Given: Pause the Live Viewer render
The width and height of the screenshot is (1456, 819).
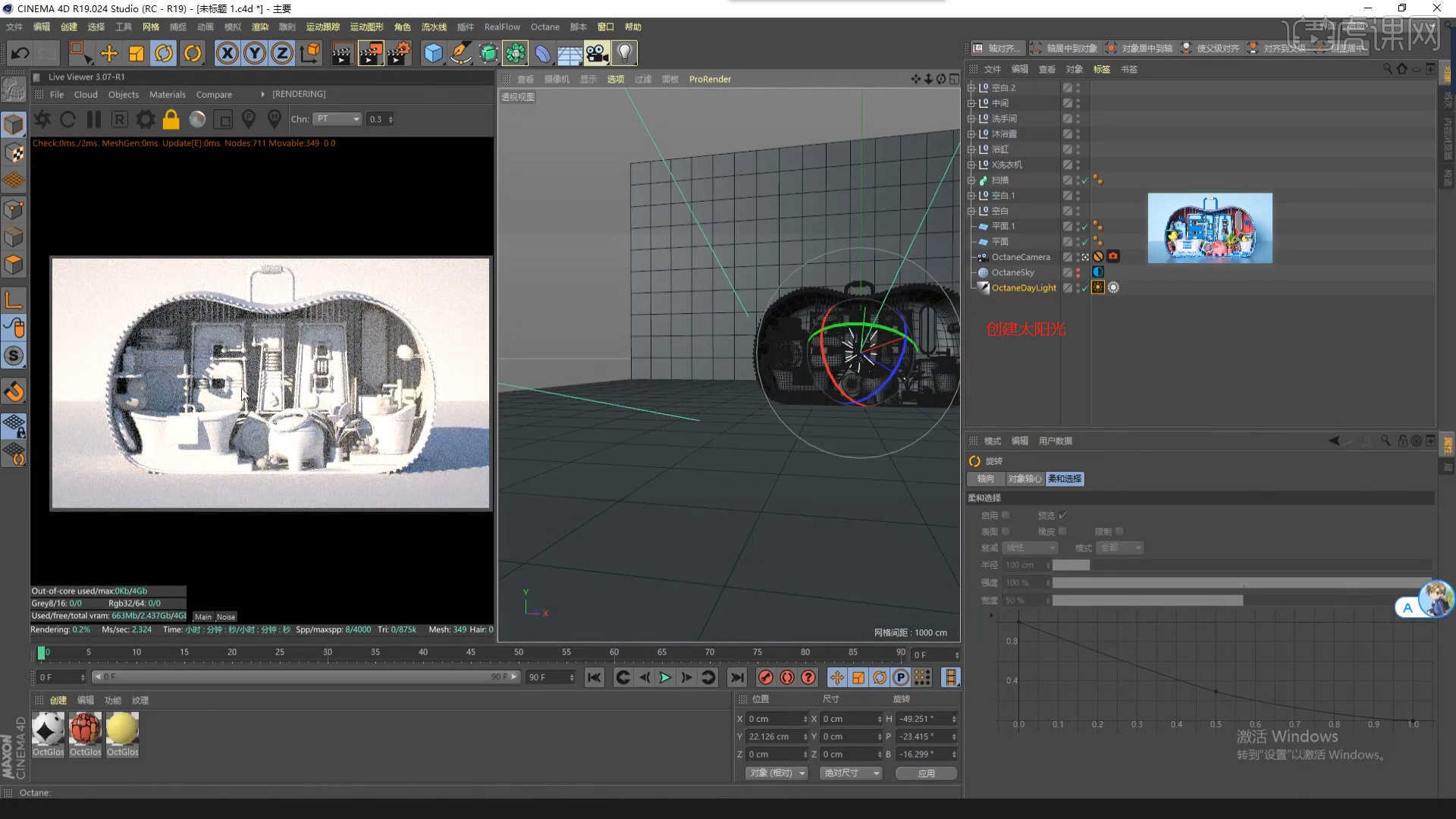Looking at the screenshot, I should point(94,119).
